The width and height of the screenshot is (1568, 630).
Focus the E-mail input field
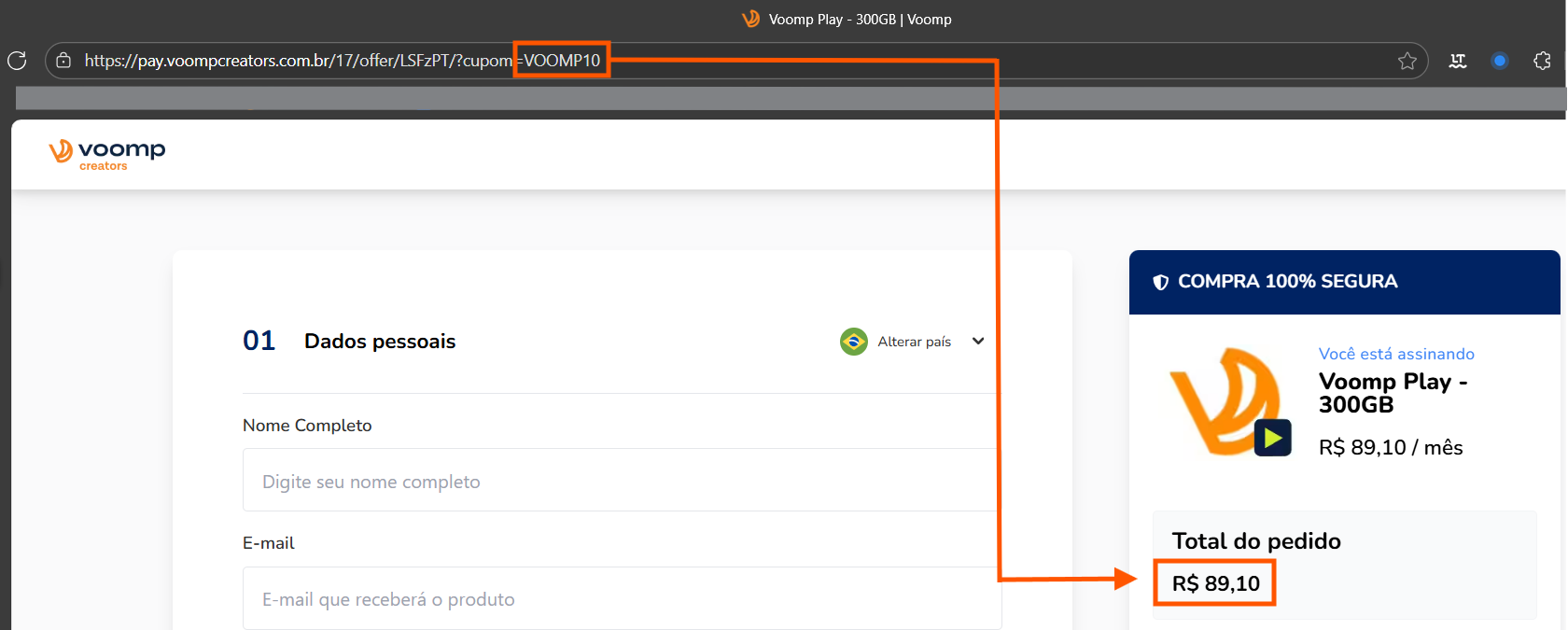[x=620, y=598]
